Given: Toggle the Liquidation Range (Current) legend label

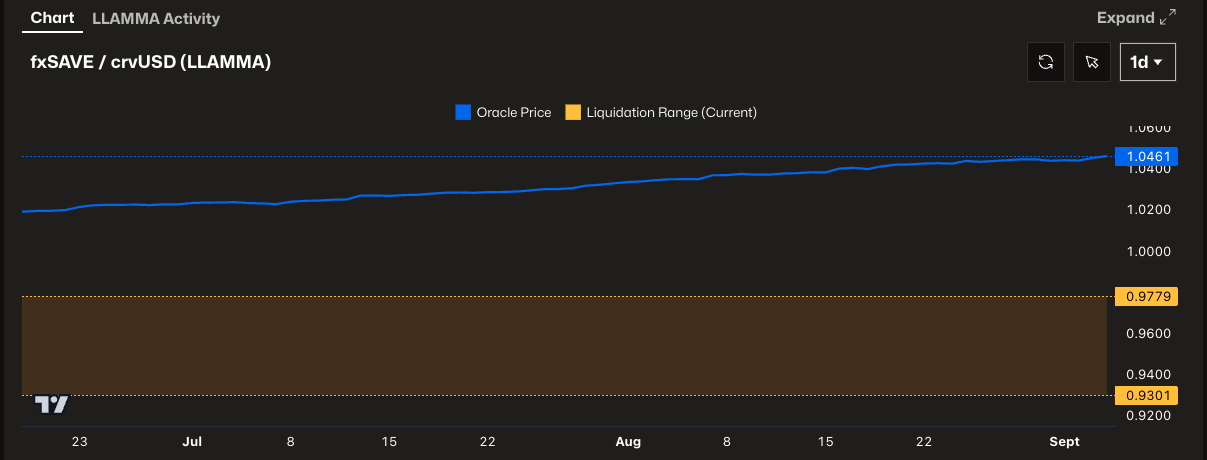Looking at the screenshot, I should [671, 112].
